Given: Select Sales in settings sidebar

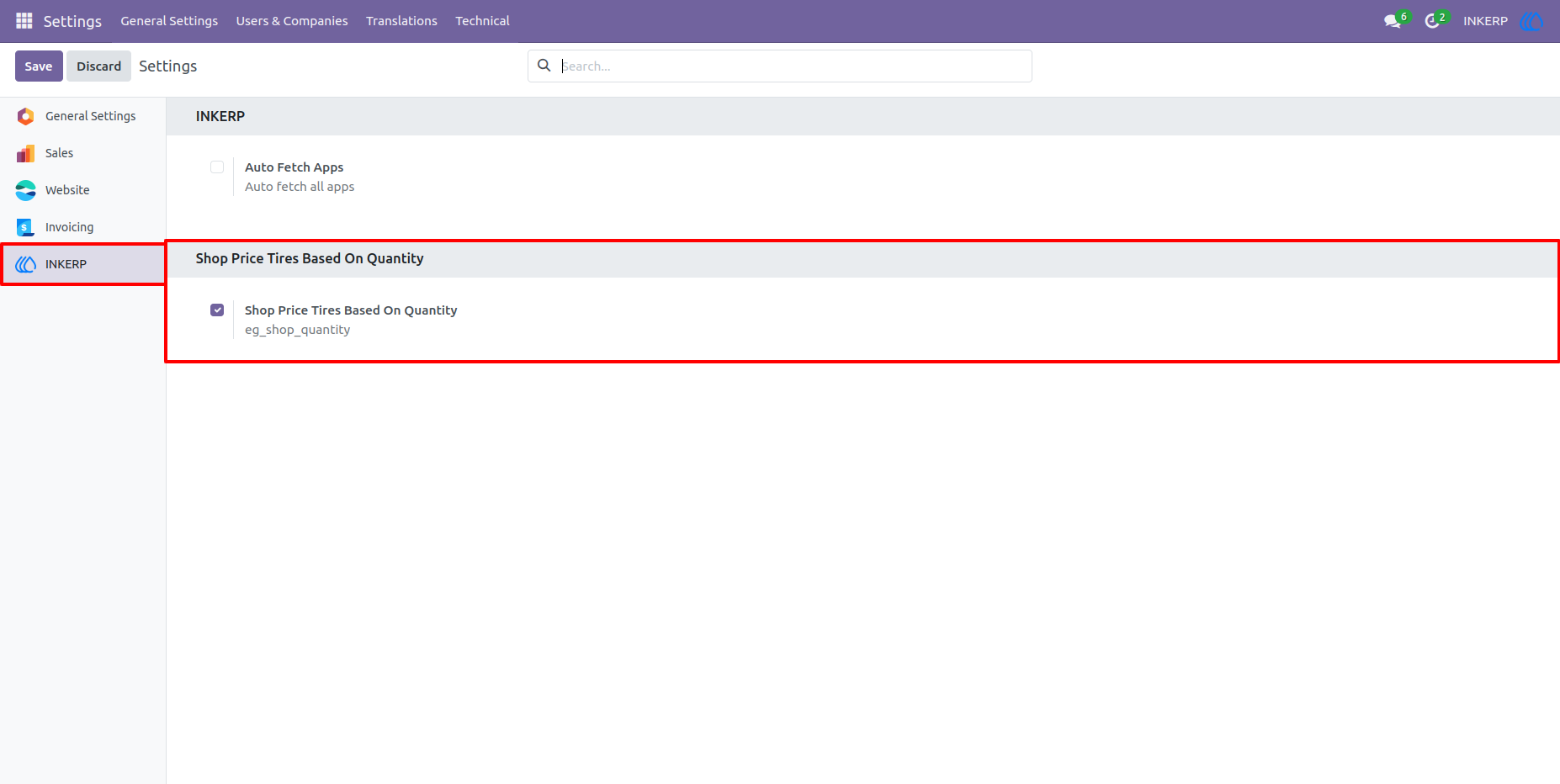Looking at the screenshot, I should click(x=82, y=153).
